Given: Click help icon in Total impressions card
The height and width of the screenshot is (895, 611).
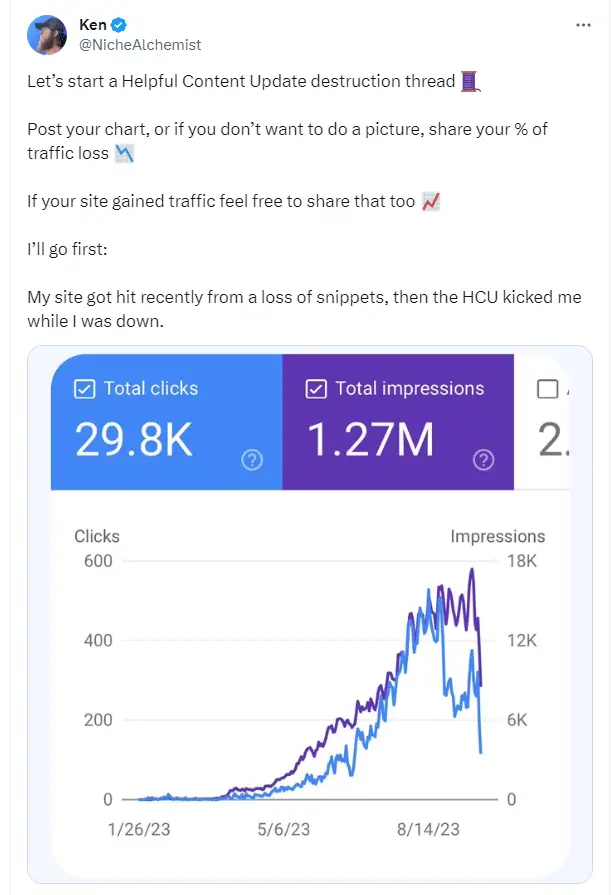Looking at the screenshot, I should (484, 459).
